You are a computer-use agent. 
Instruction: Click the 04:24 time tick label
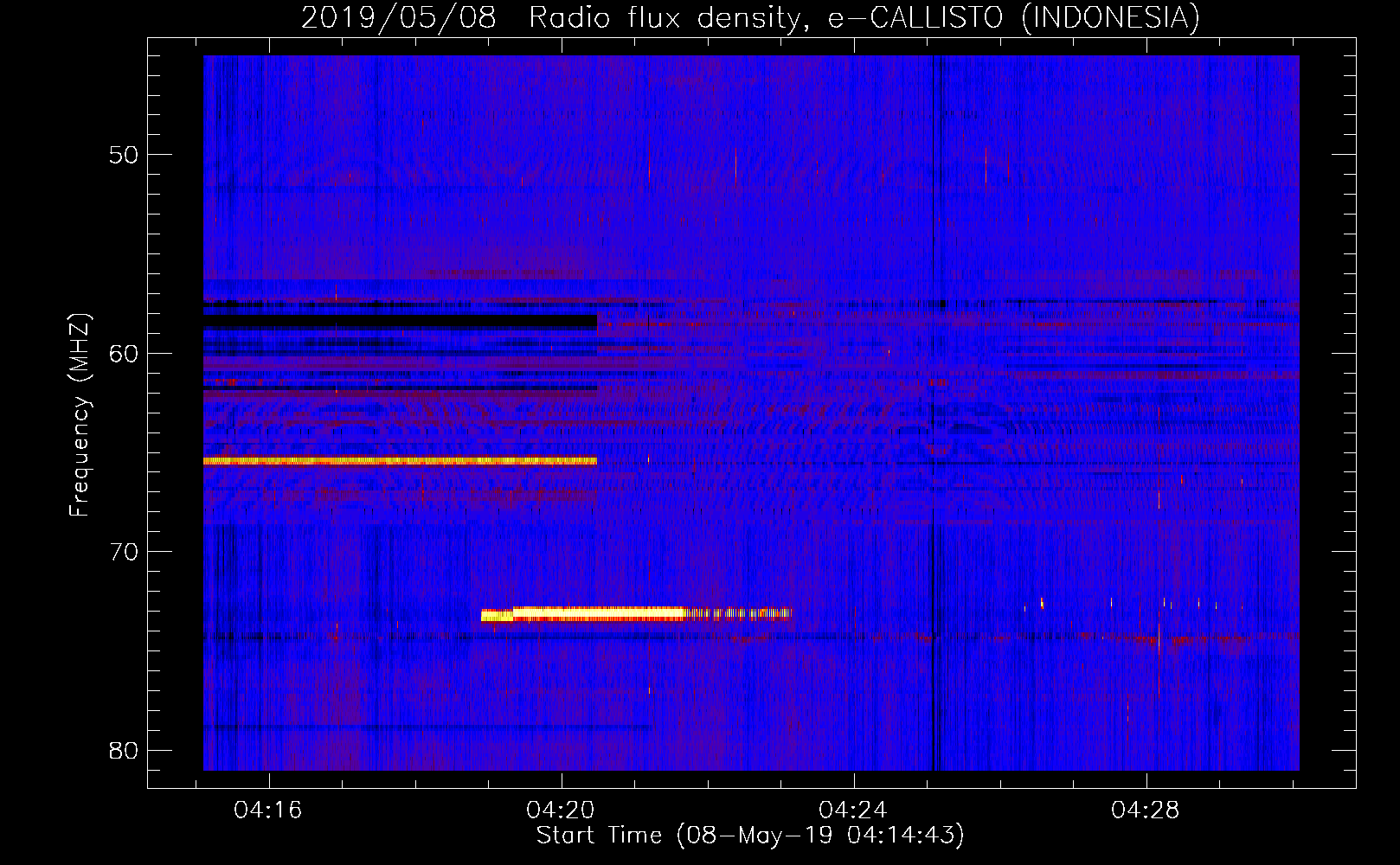(853, 811)
